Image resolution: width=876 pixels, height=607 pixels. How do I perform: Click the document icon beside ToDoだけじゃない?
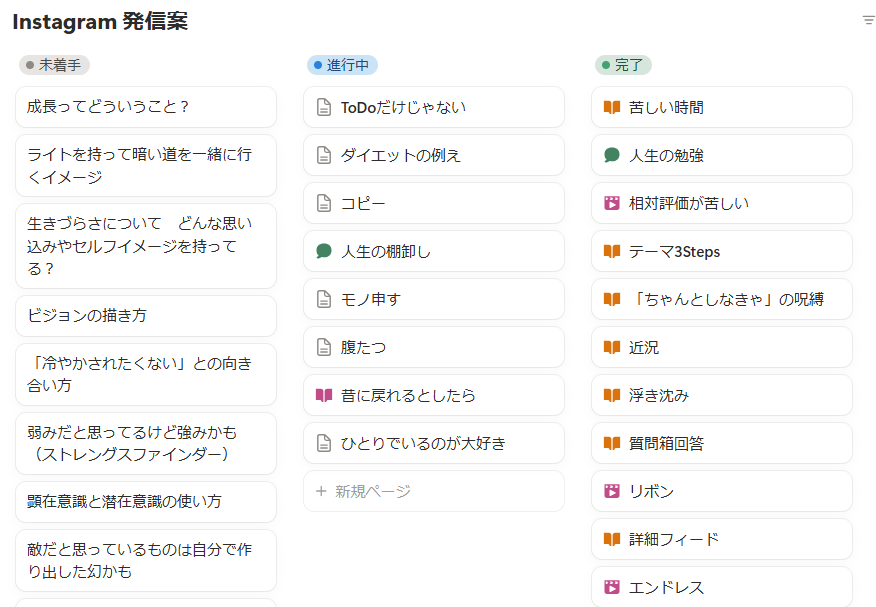323,108
